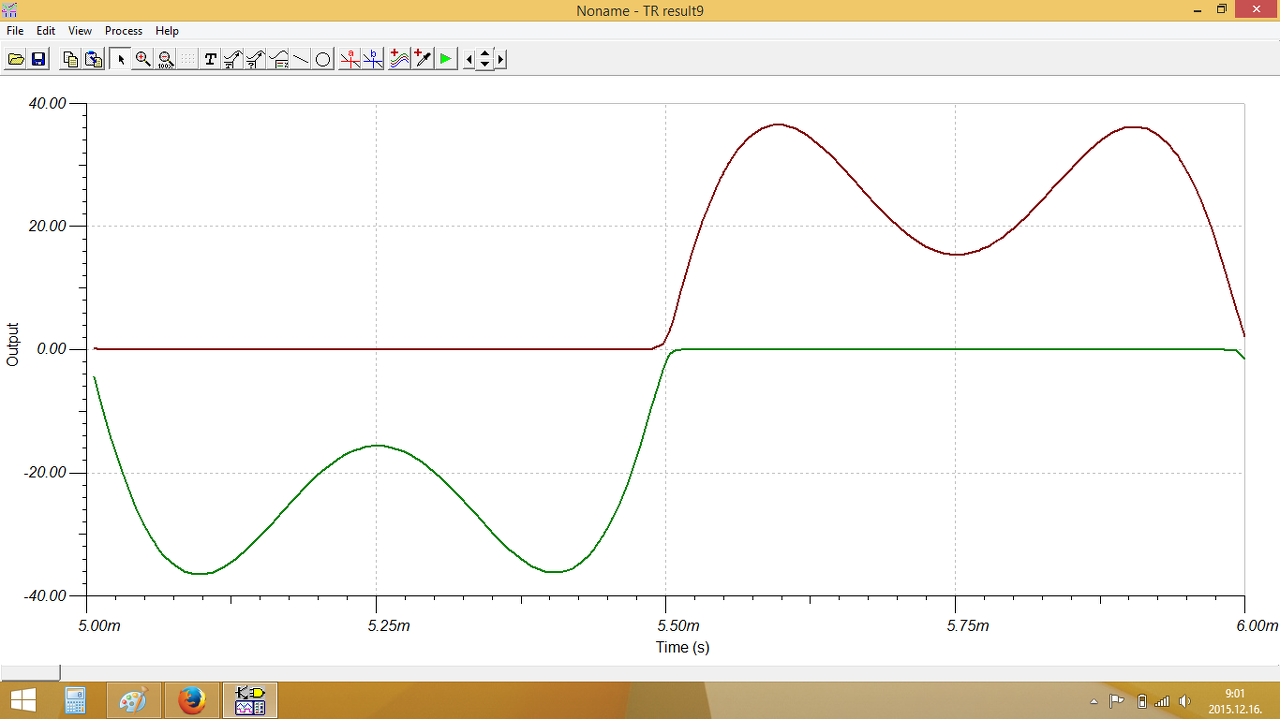The width and height of the screenshot is (1280, 719).
Task: Select the zoom in magnifier tool
Action: 143,59
